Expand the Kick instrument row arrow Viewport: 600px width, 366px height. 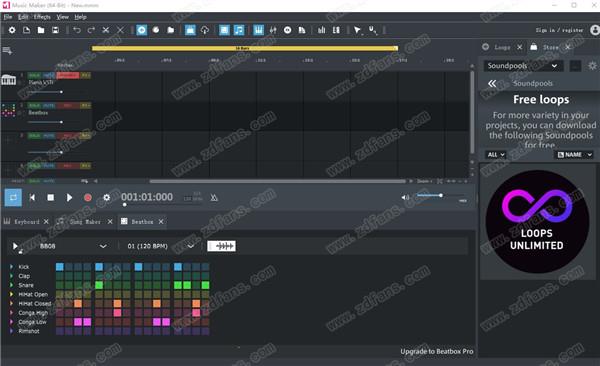pos(11,266)
